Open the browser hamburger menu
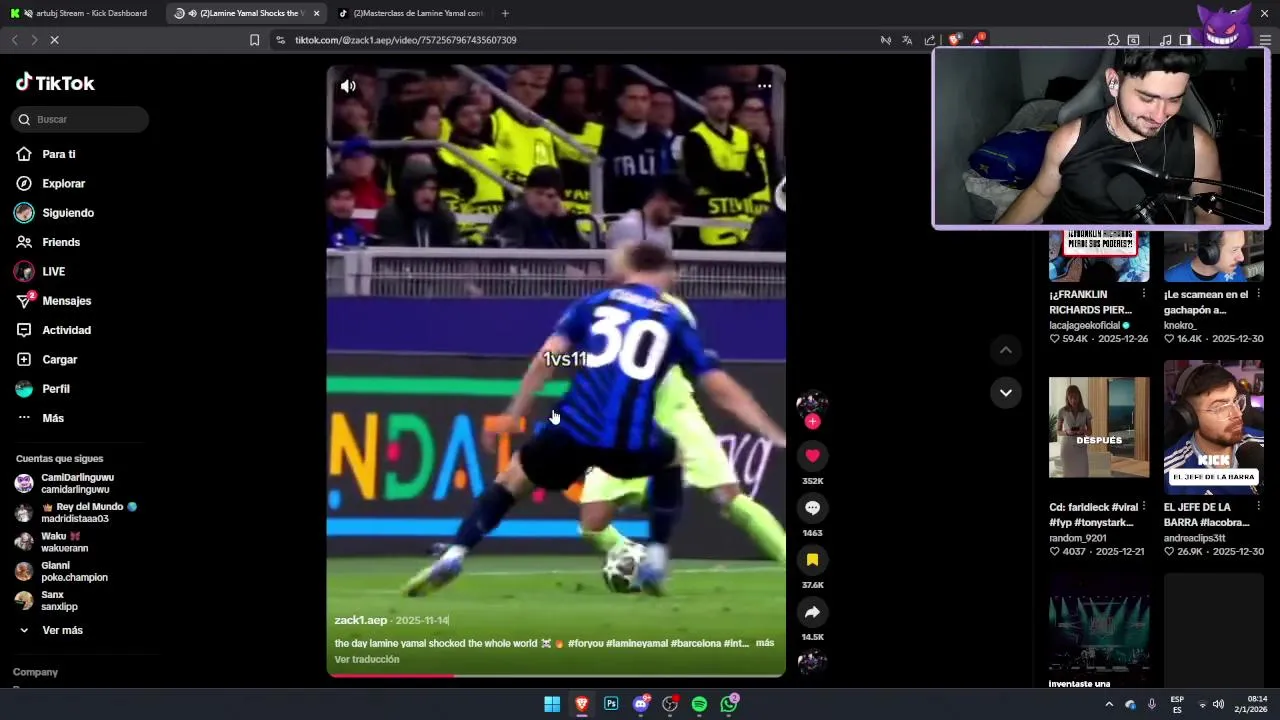The image size is (1280, 720). (x=1265, y=40)
